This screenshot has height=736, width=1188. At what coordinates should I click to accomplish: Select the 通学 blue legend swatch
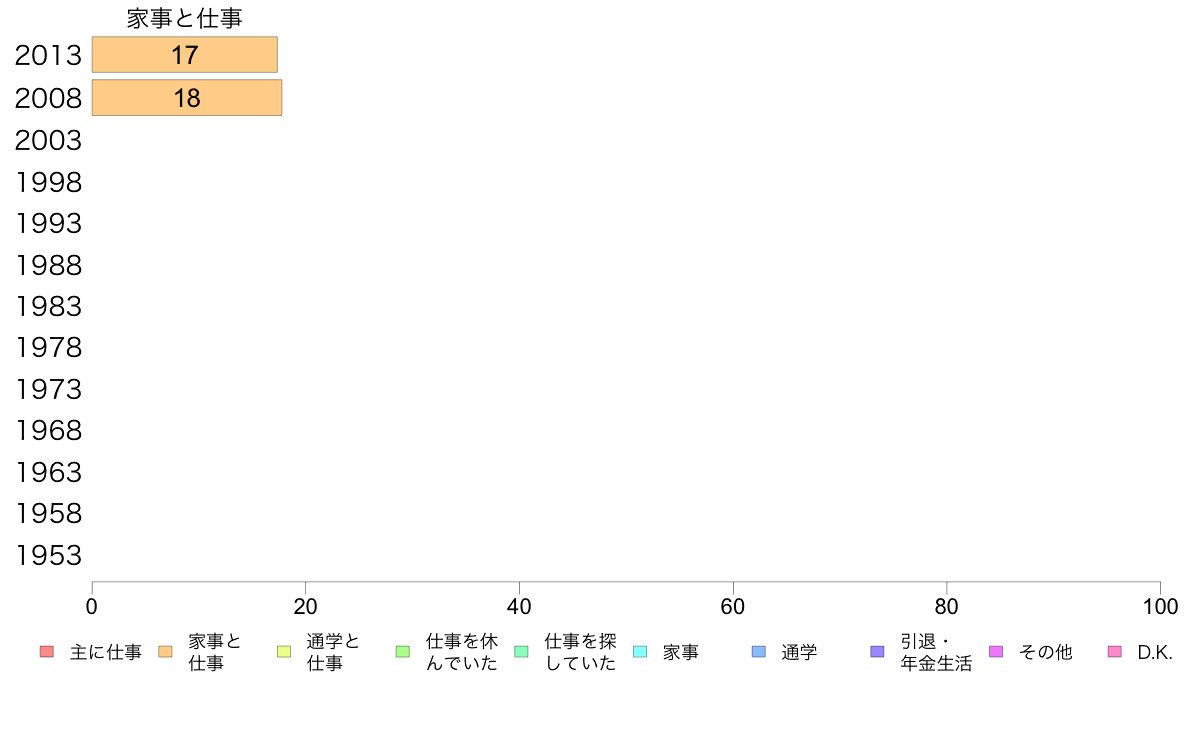tap(758, 652)
